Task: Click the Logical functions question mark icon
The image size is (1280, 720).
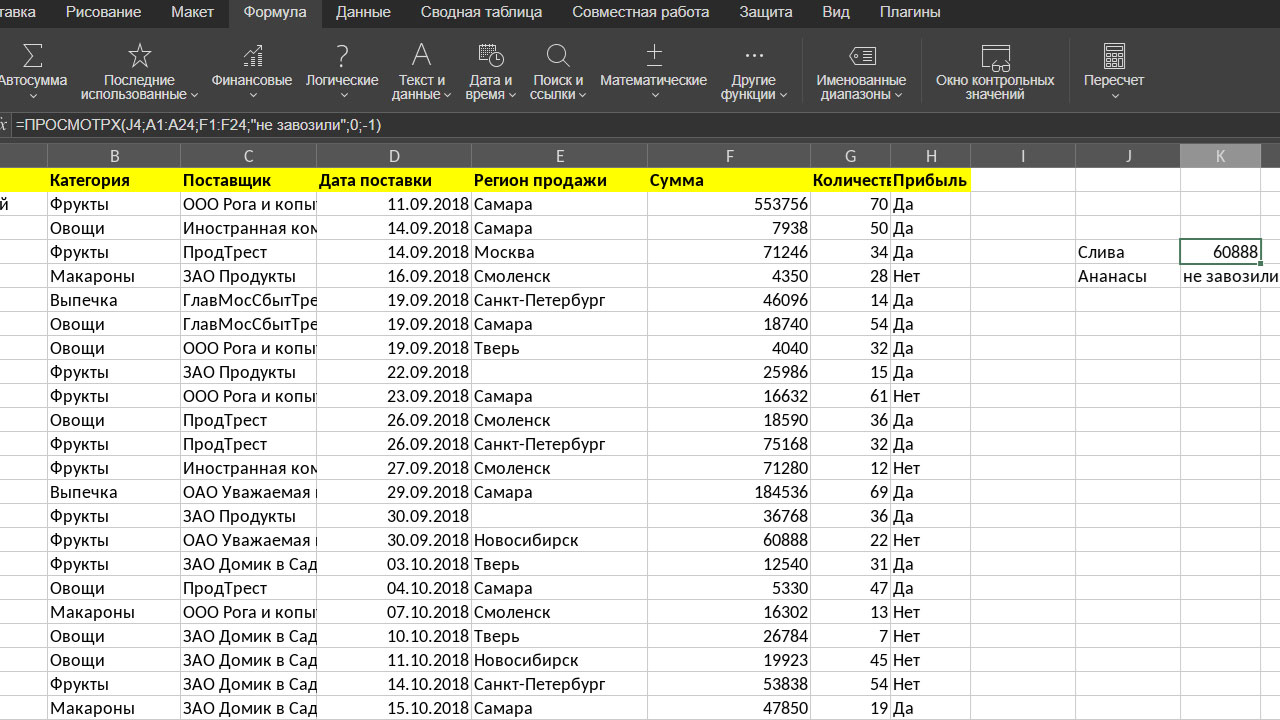Action: 342,55
